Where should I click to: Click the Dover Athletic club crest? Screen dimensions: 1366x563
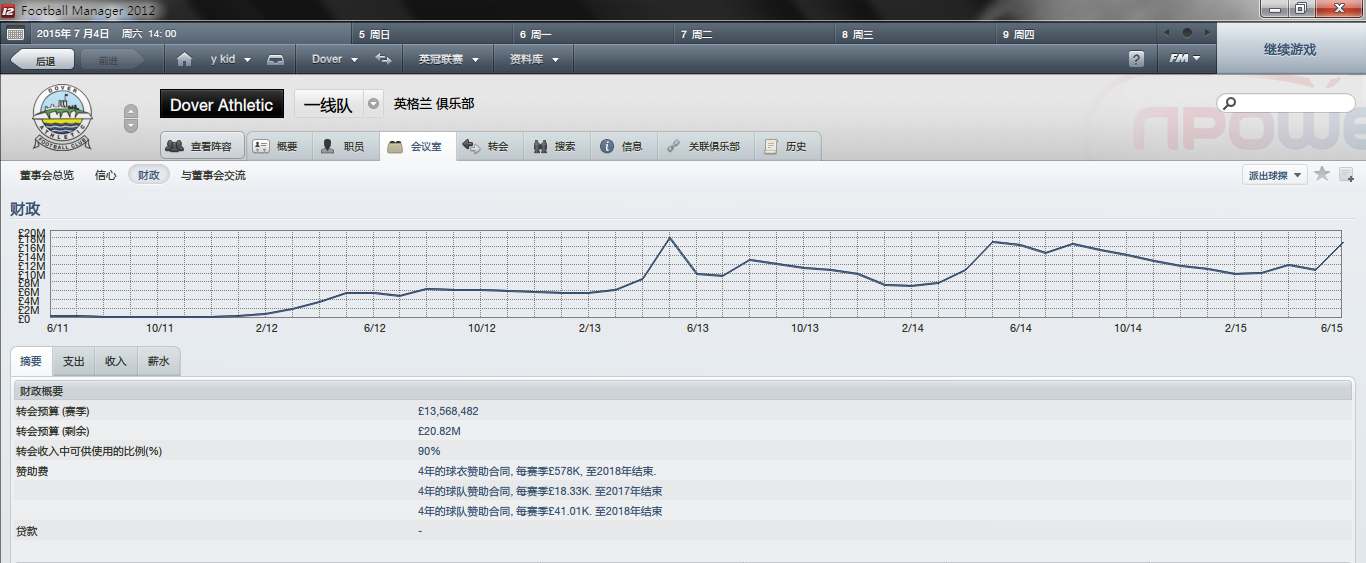pyautogui.click(x=62, y=118)
